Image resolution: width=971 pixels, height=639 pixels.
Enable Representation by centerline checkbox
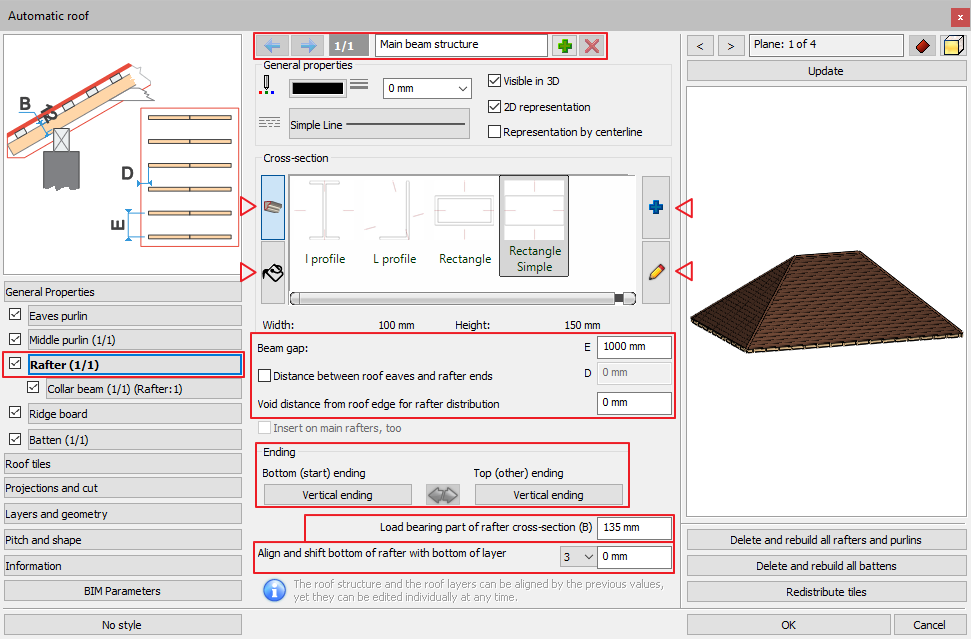(494, 132)
